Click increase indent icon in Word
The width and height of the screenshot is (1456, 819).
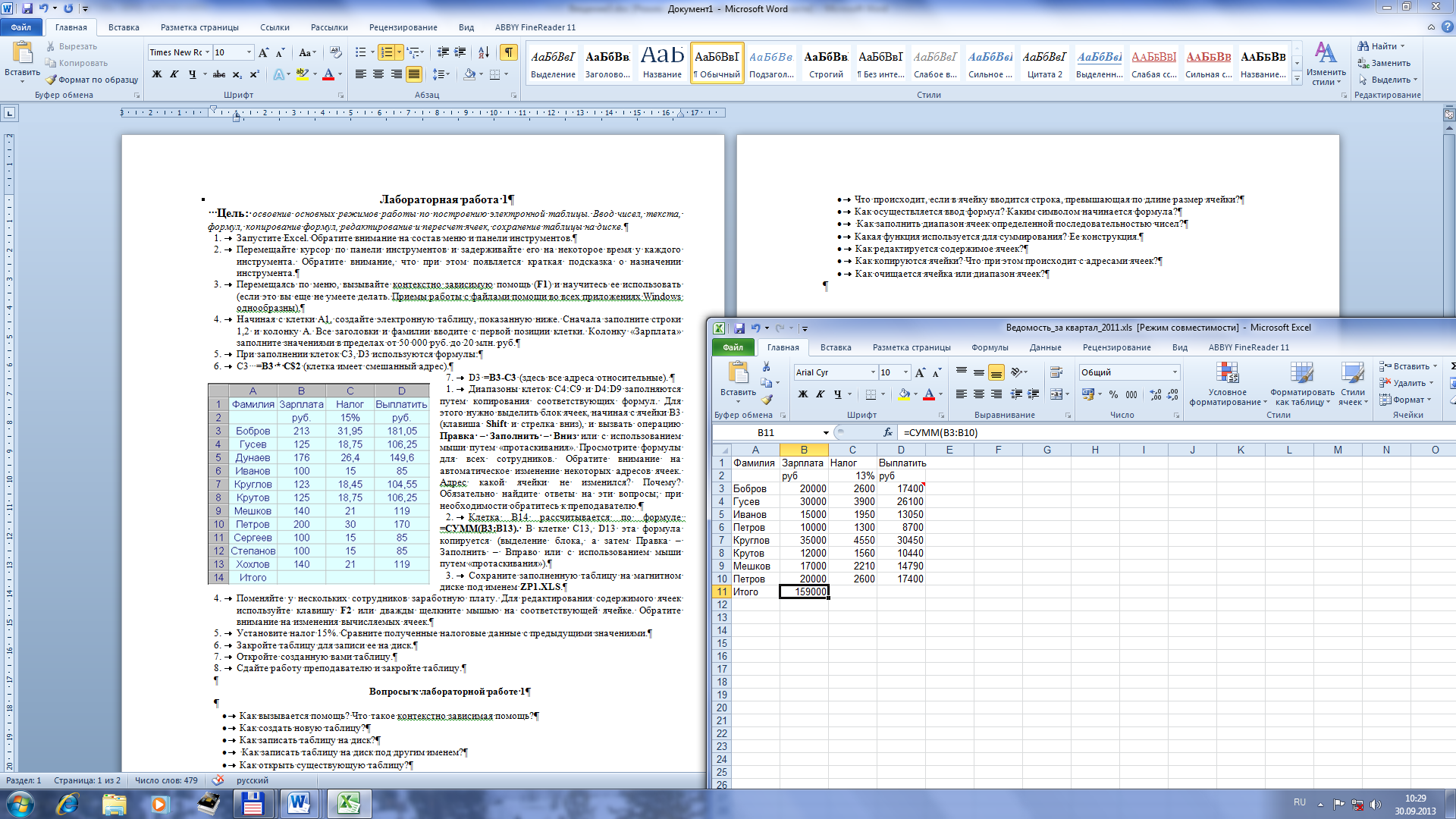pos(460,52)
